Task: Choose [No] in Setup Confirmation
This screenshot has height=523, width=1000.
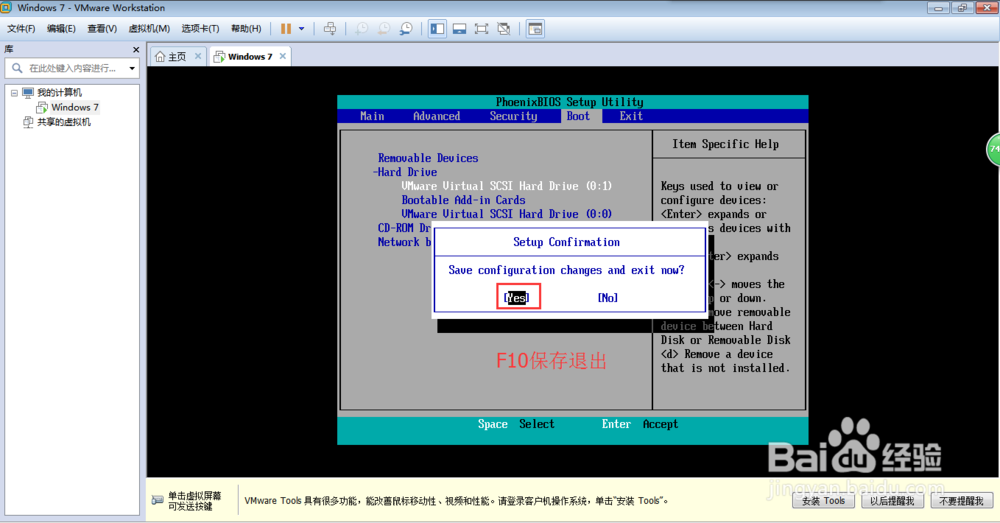Action: coord(608,298)
